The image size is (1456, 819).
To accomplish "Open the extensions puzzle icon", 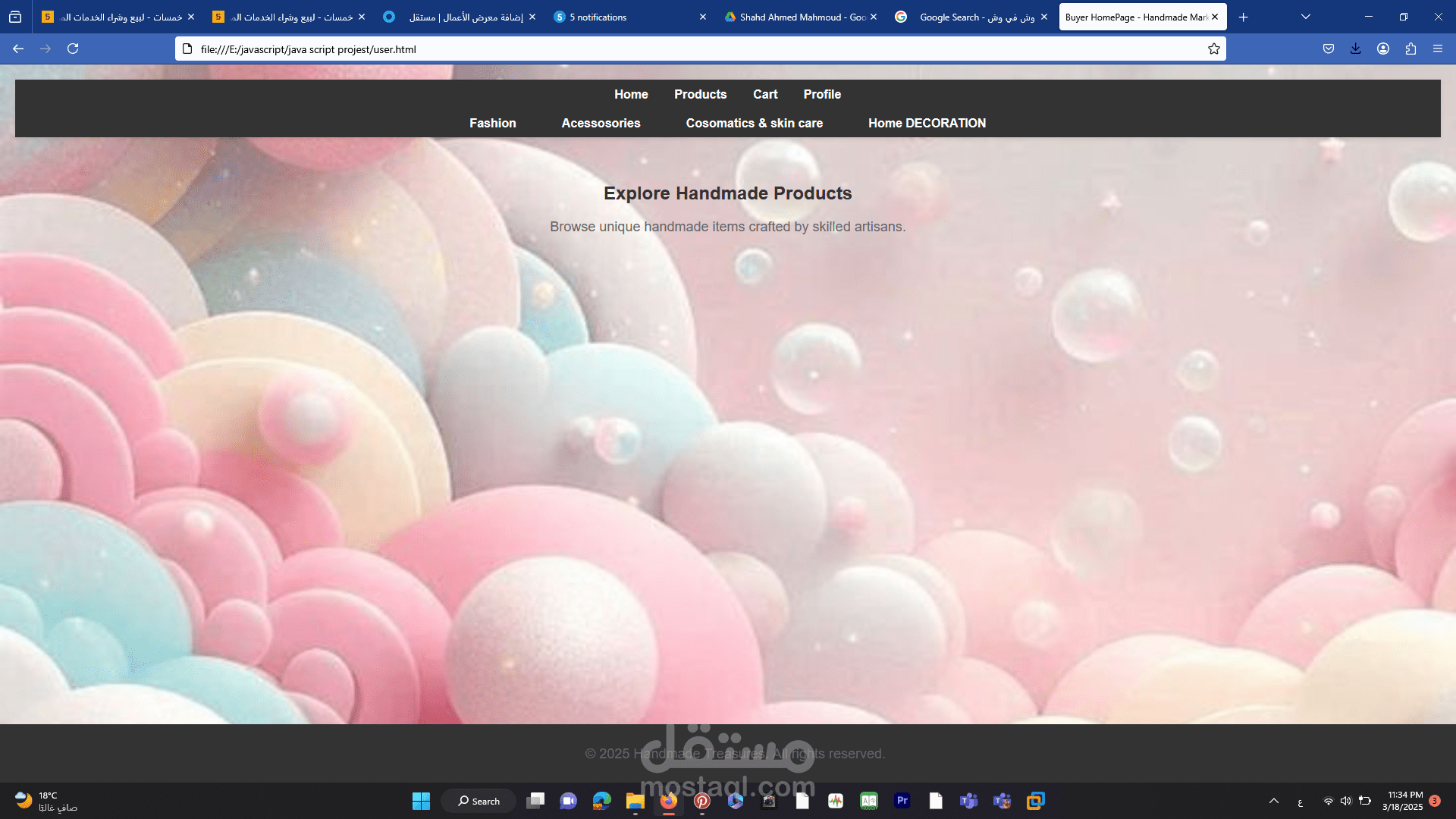I will 1410,49.
